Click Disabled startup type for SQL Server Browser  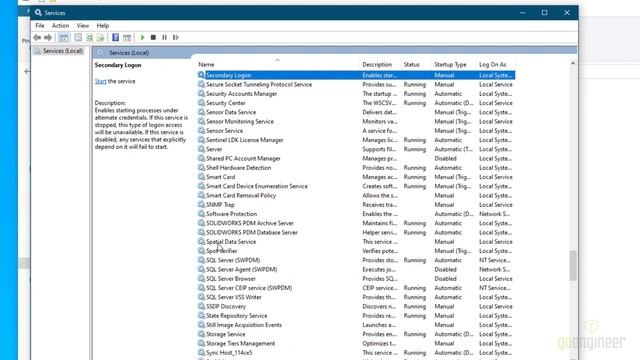pyautogui.click(x=445, y=278)
